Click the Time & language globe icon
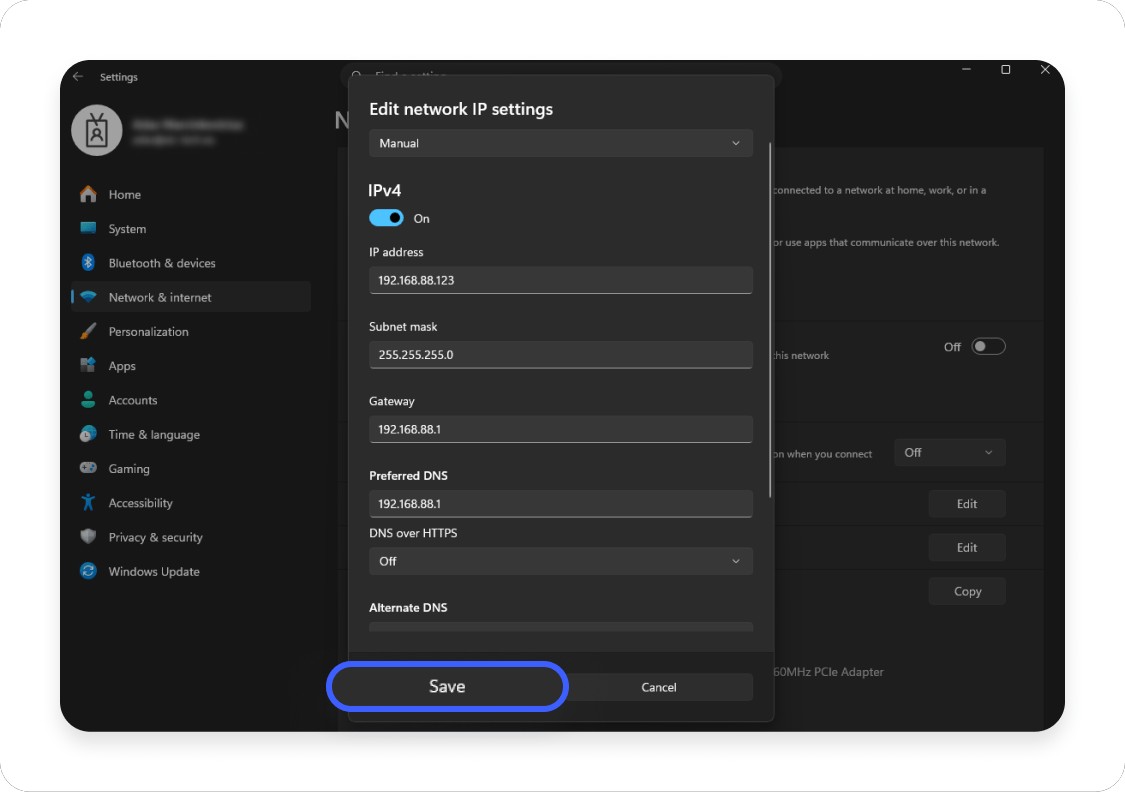 (88, 434)
